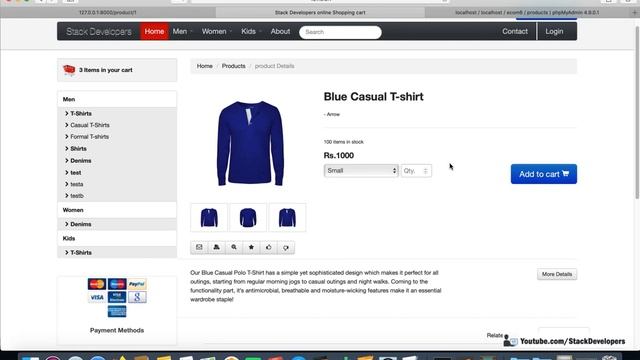The height and width of the screenshot is (360, 640).
Task: Click the Blue Casual T-shirt title
Action: (373, 97)
